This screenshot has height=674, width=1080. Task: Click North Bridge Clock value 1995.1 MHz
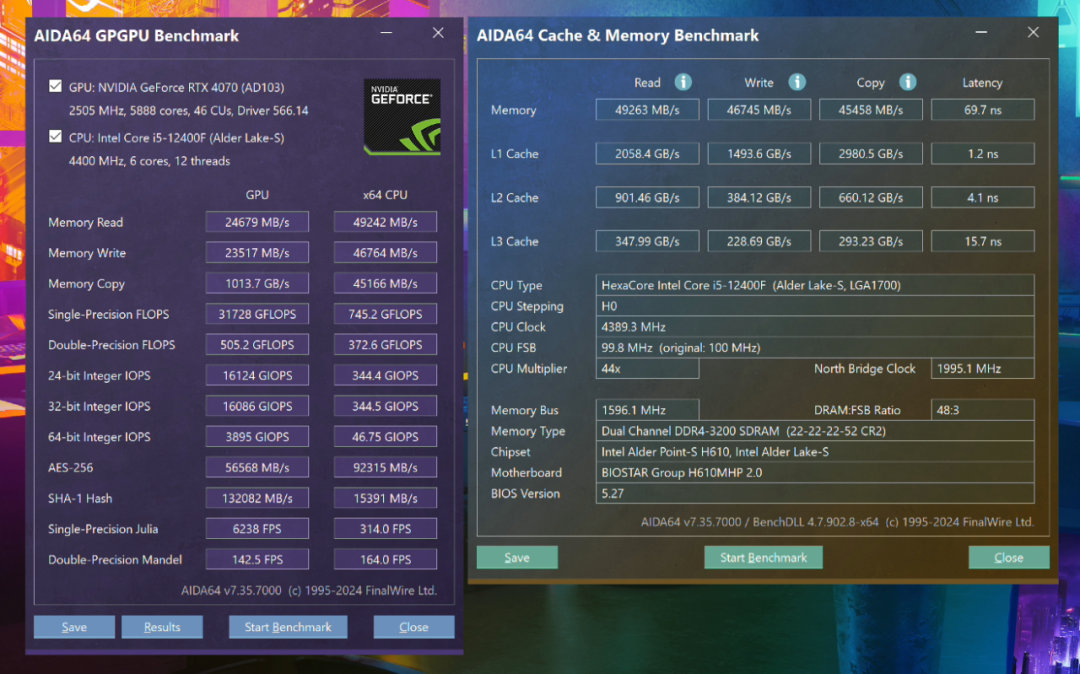[983, 368]
